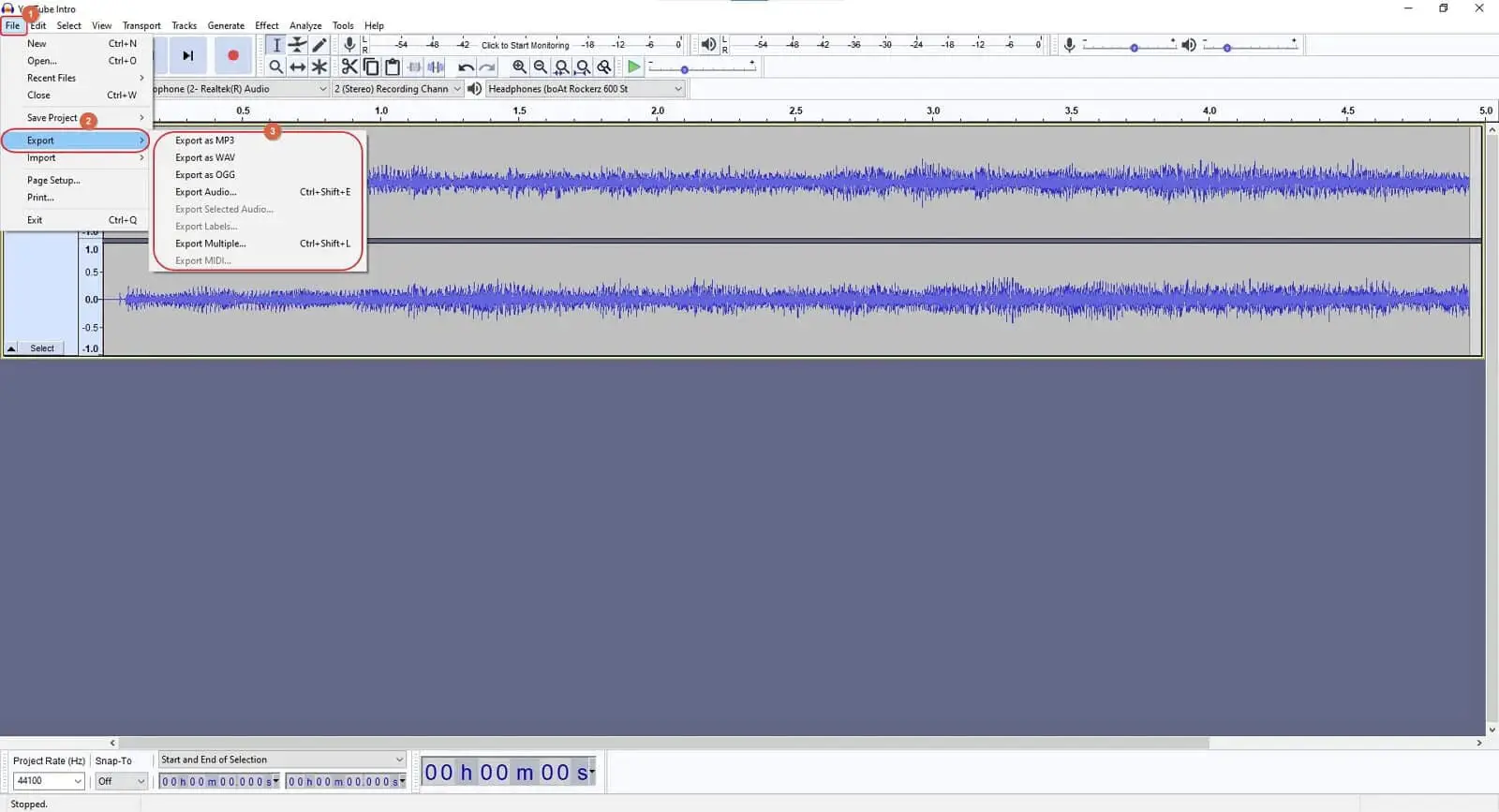This screenshot has width=1499, height=812.
Task: Adjust the playback volume slider
Action: [1250, 45]
